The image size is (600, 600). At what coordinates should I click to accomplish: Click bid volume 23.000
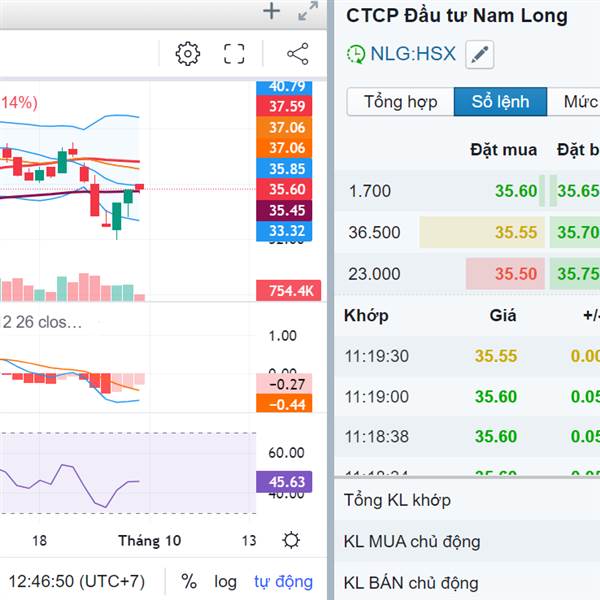pyautogui.click(x=374, y=274)
